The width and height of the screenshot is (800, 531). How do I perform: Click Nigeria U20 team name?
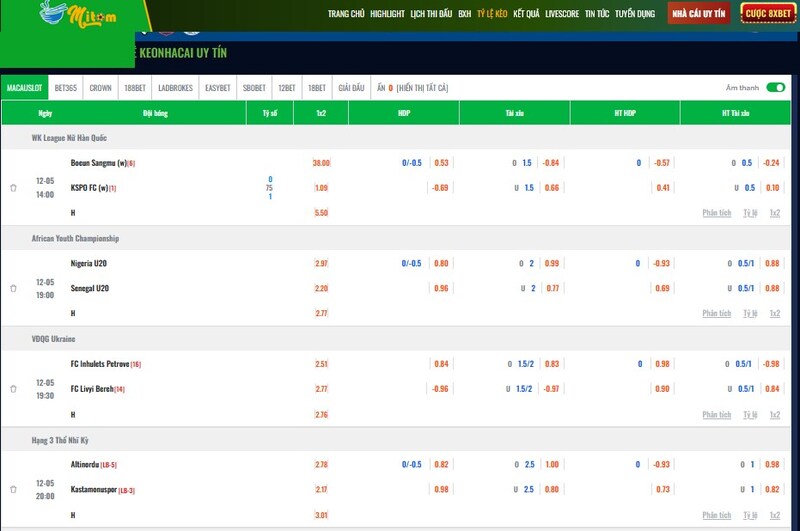tap(89, 263)
